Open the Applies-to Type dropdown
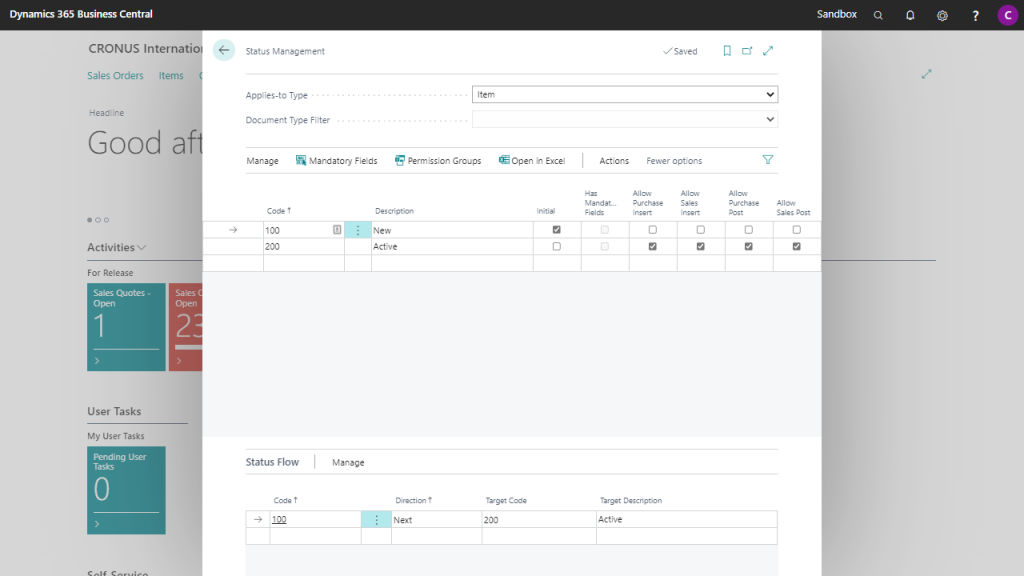This screenshot has height=576, width=1024. tap(769, 94)
